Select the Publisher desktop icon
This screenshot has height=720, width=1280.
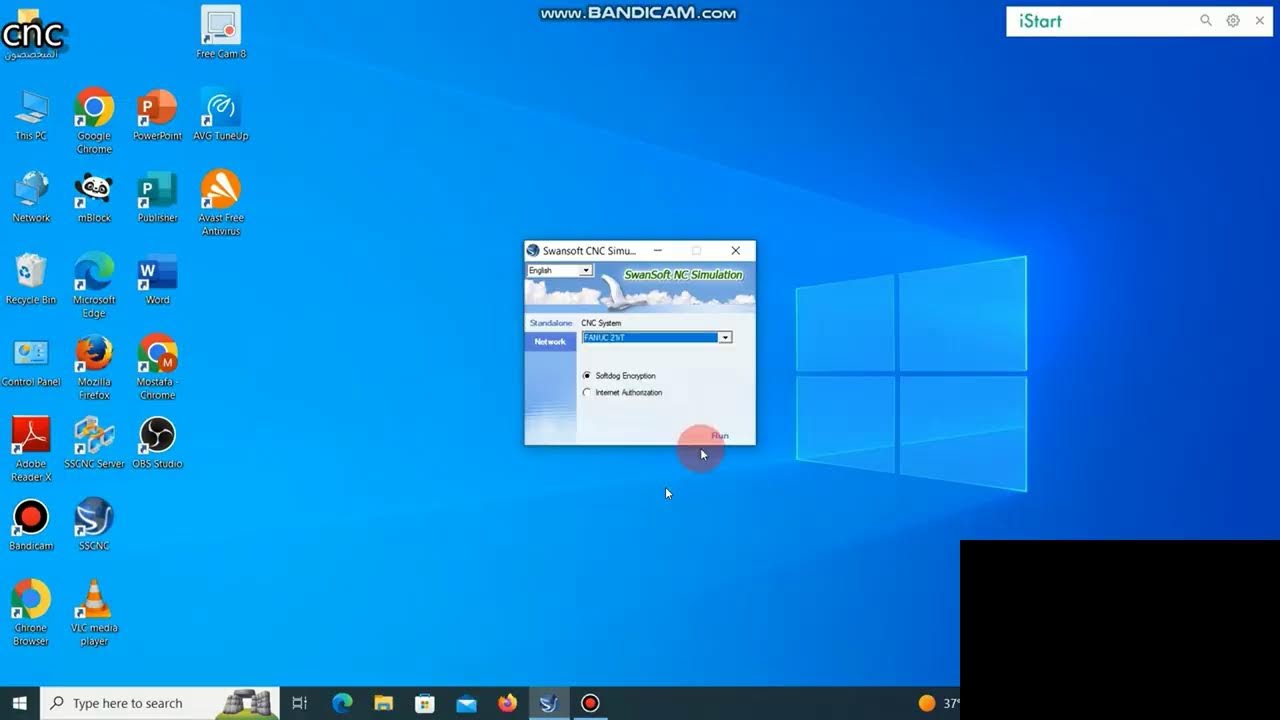click(x=157, y=196)
